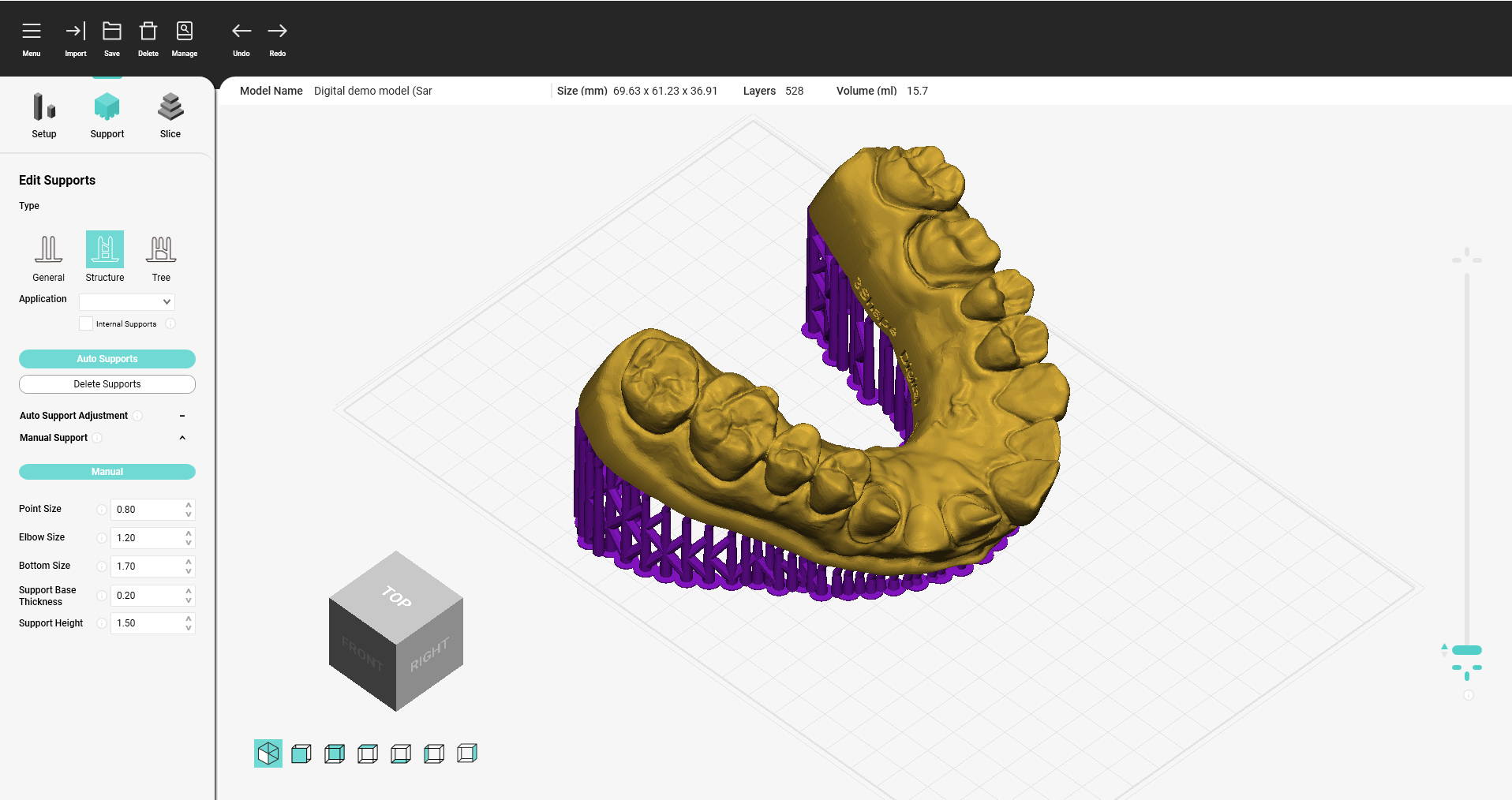Select General support type
This screenshot has height=800, width=1512.
click(48, 257)
